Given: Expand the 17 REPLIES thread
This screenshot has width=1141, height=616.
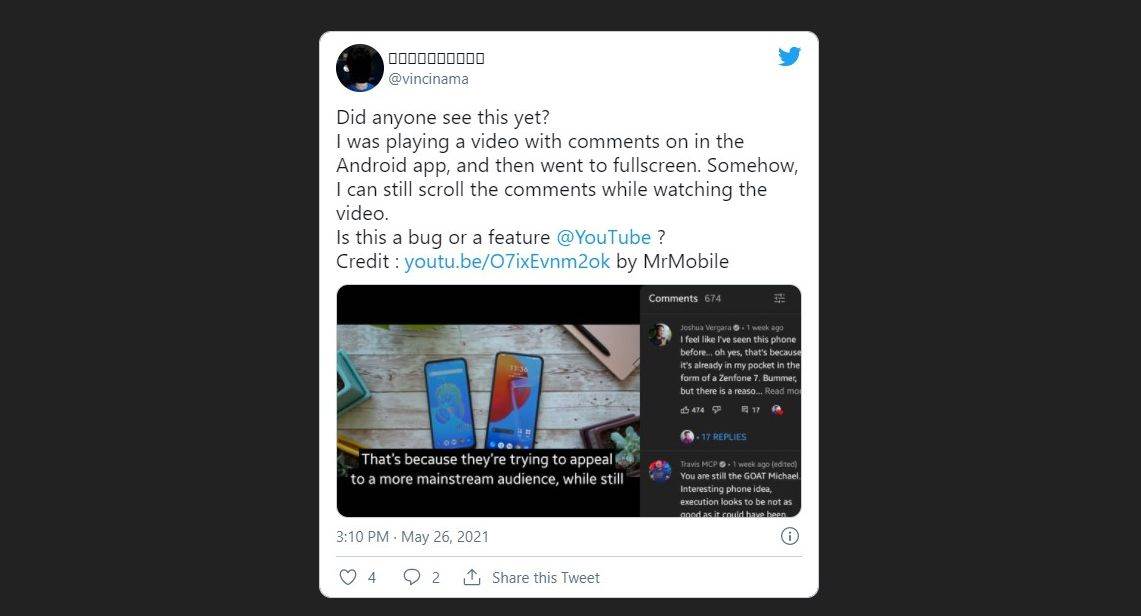Looking at the screenshot, I should tap(722, 437).
